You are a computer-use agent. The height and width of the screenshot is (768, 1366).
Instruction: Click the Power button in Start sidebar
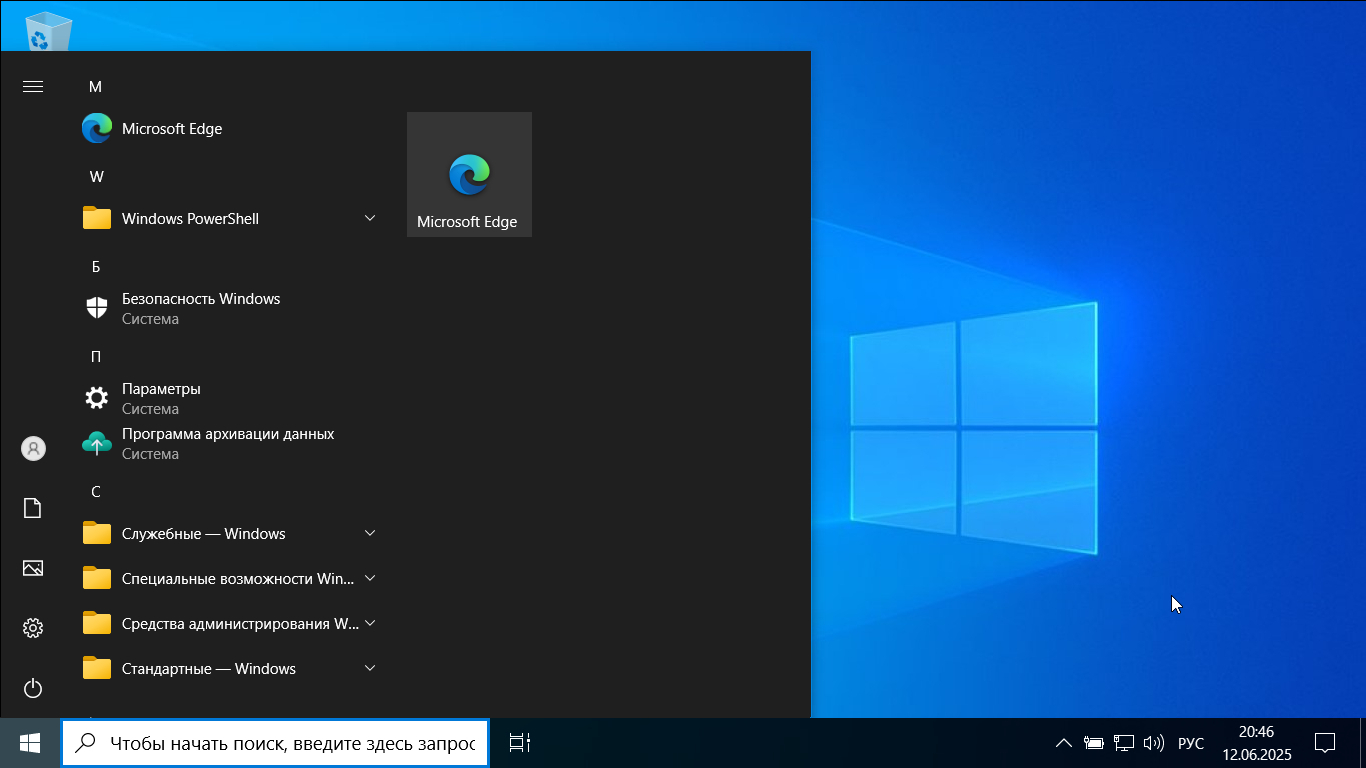tap(33, 688)
